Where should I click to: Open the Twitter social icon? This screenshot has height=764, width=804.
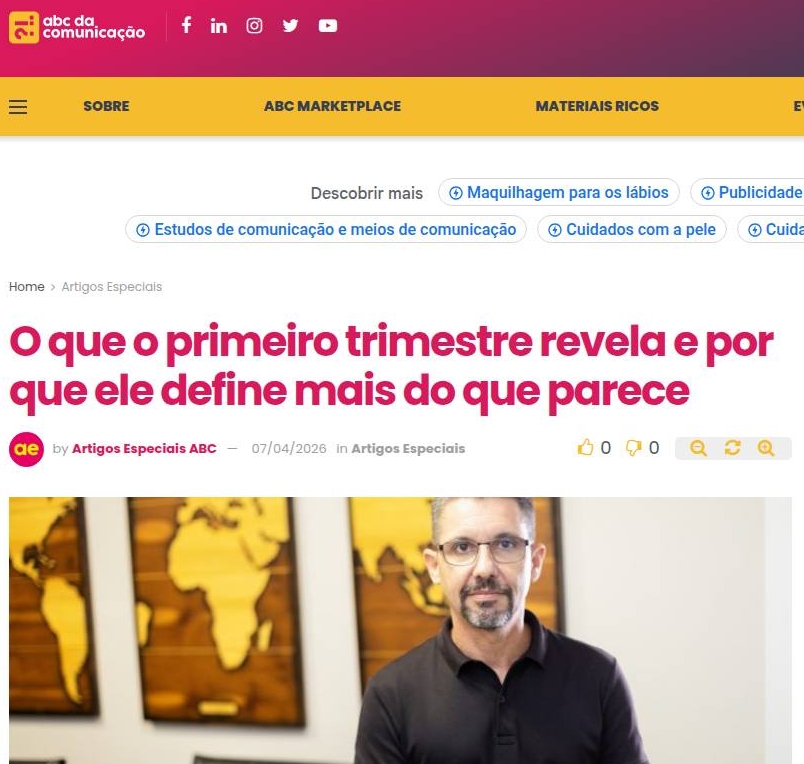[x=290, y=26]
